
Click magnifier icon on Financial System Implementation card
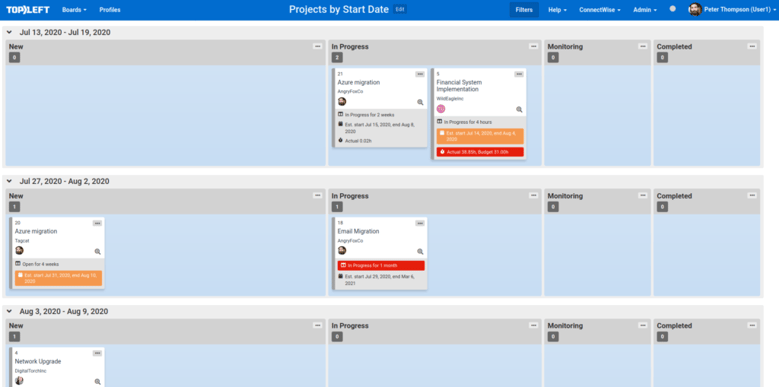519,109
